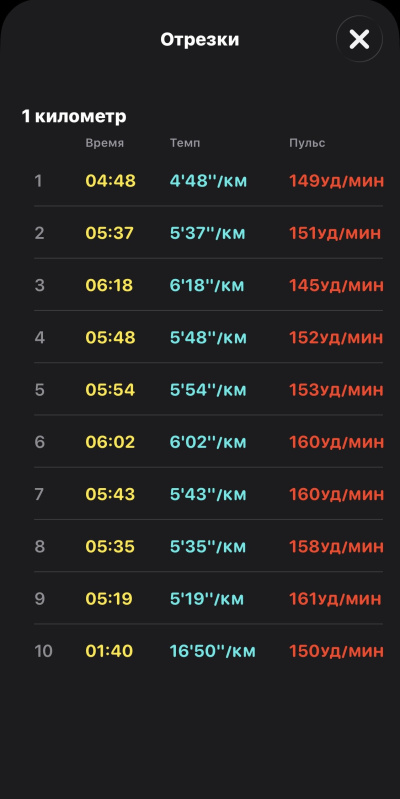Click the Пульс column header
The image size is (400, 799).
click(307, 143)
